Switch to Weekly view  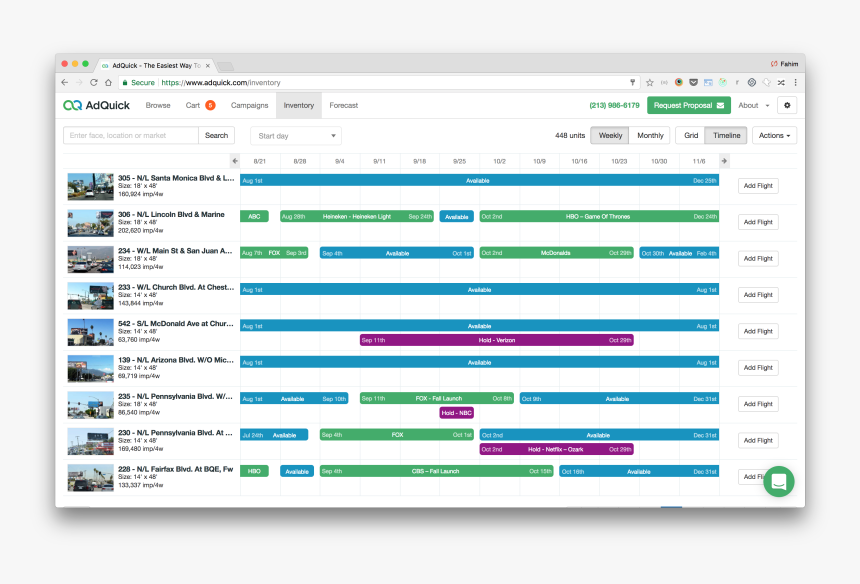tap(610, 135)
